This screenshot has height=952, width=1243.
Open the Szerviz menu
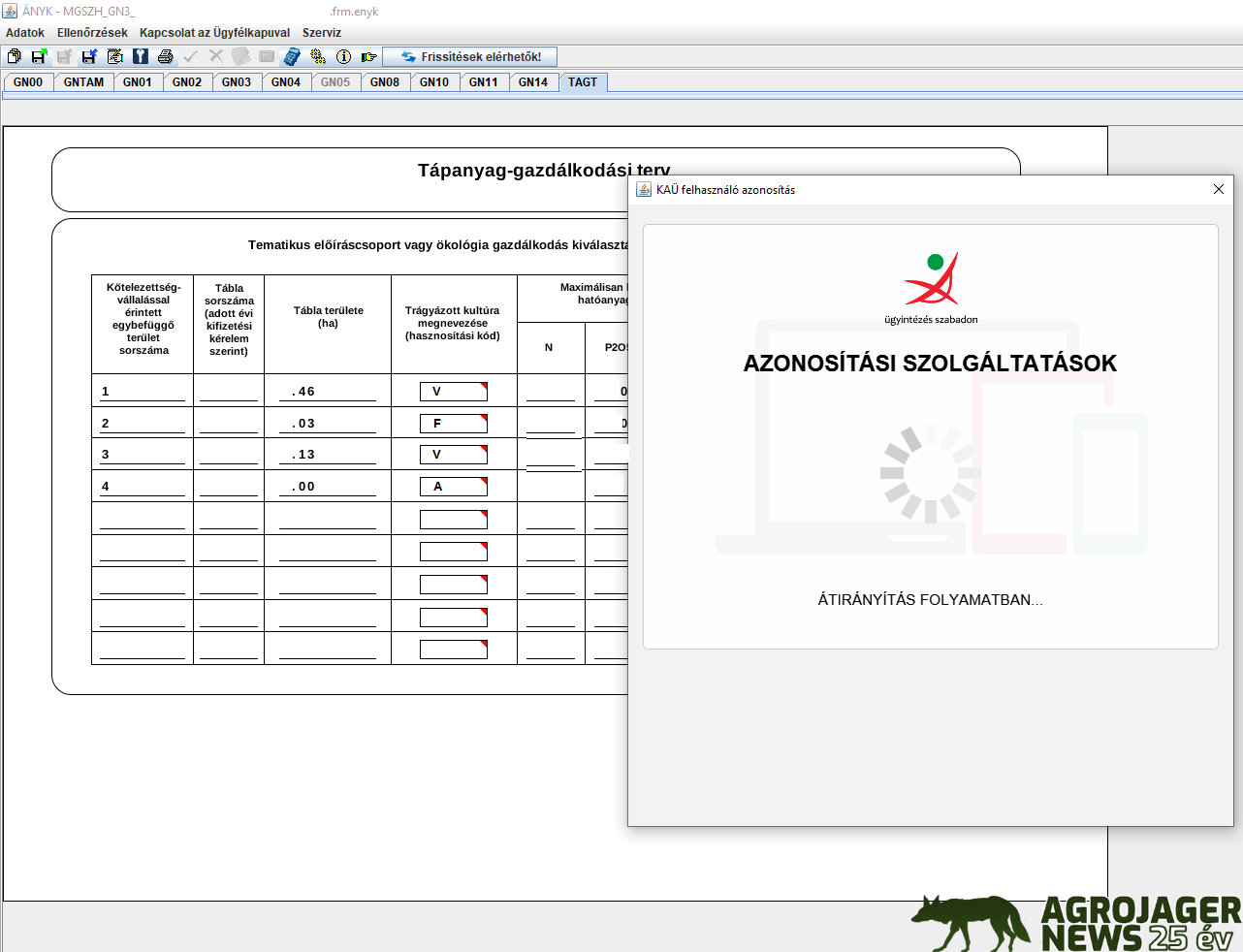coord(321,33)
